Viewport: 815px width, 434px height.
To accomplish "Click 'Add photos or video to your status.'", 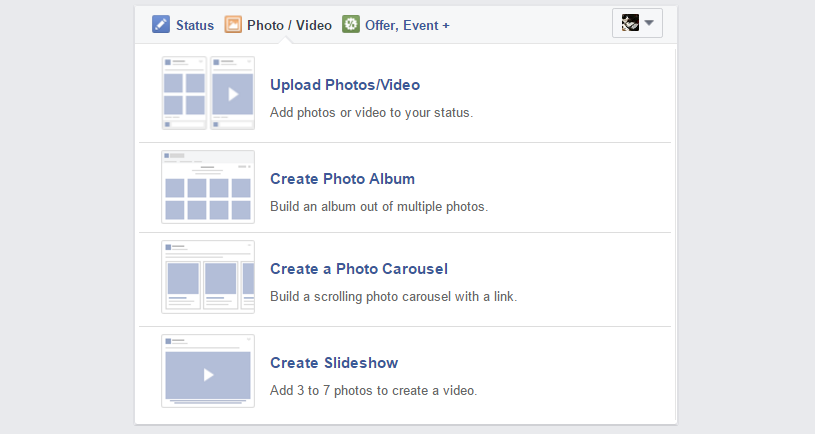I will pyautogui.click(x=371, y=113).
